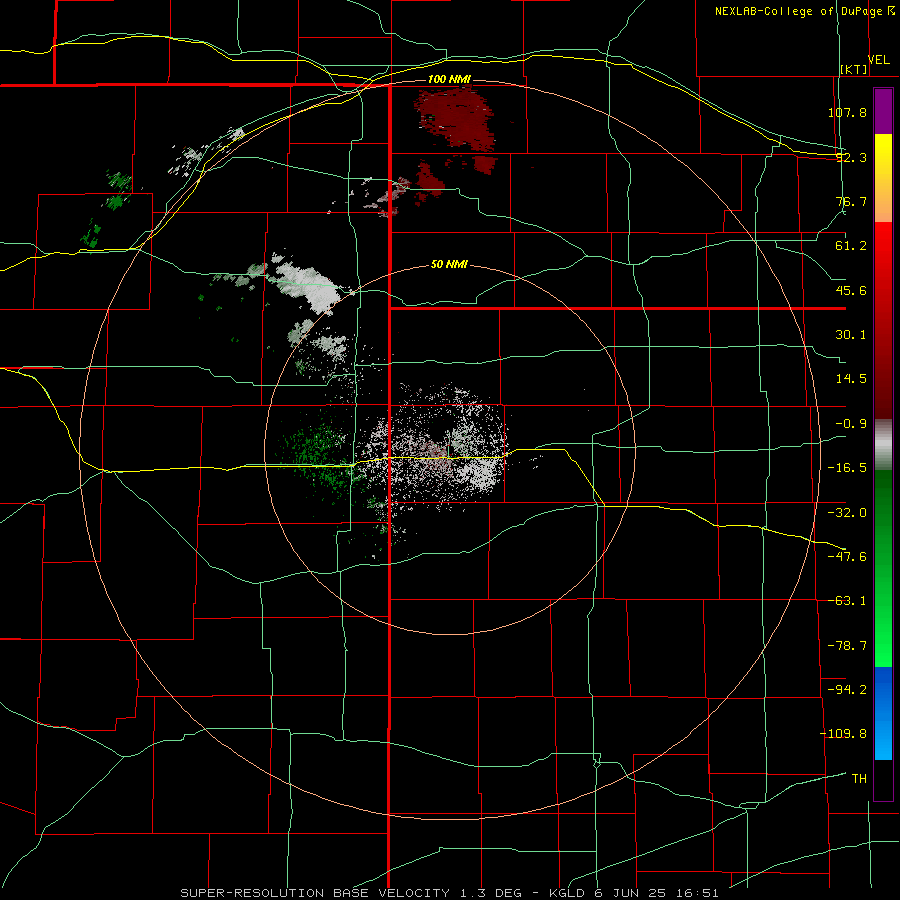Image resolution: width=900 pixels, height=900 pixels.
Task: Click the 76.7 velocity scale value
Action: (851, 201)
